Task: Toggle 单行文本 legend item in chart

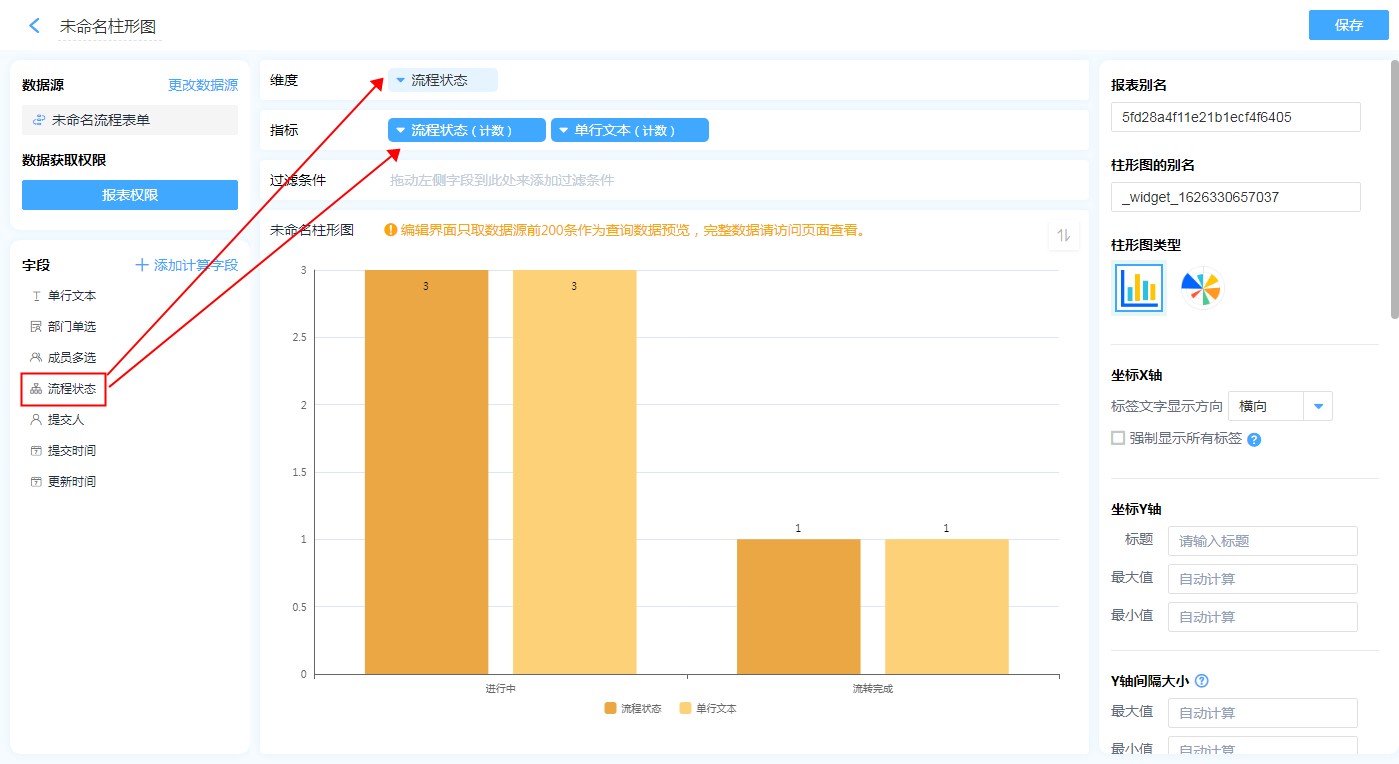Action: click(707, 708)
